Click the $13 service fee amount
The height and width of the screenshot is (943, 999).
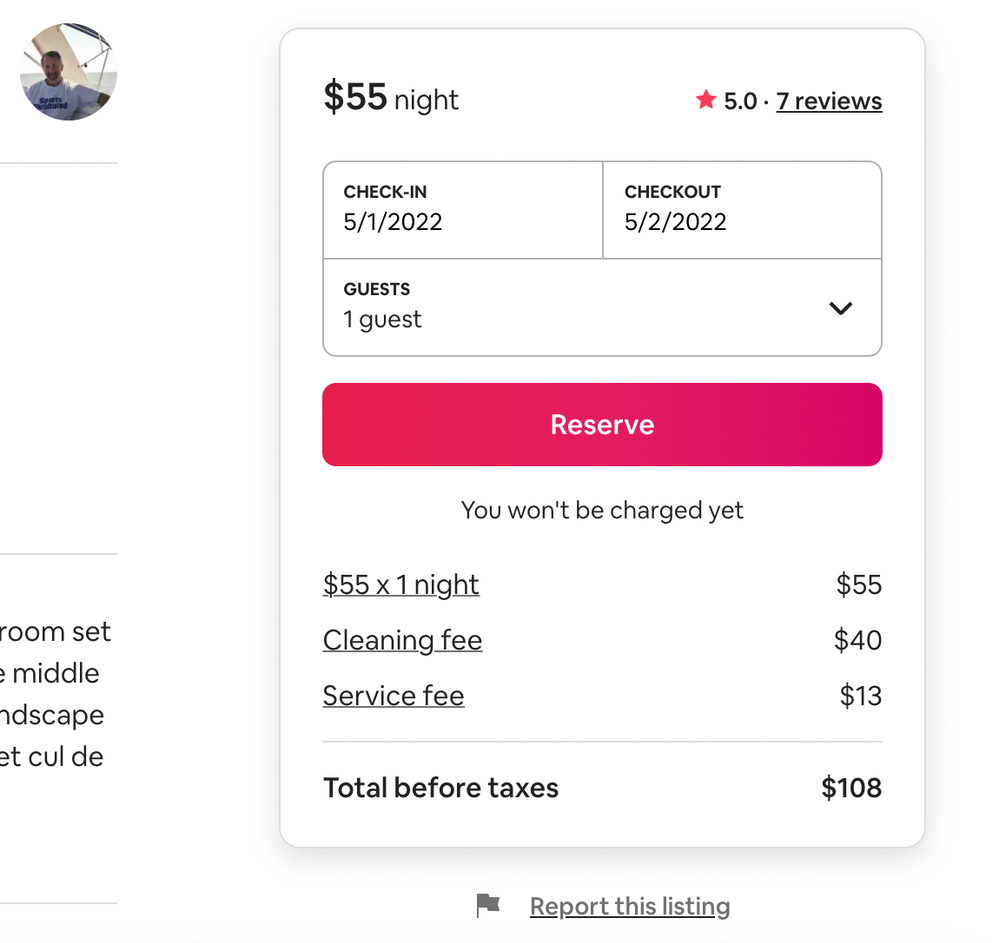[x=860, y=696]
